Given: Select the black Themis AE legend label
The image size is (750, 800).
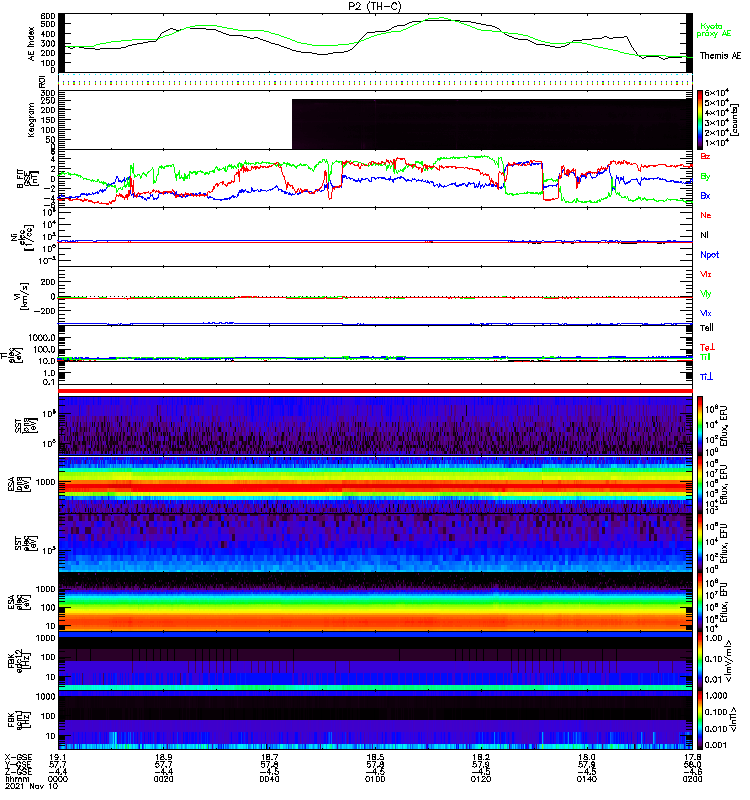Looking at the screenshot, I should coord(720,56).
